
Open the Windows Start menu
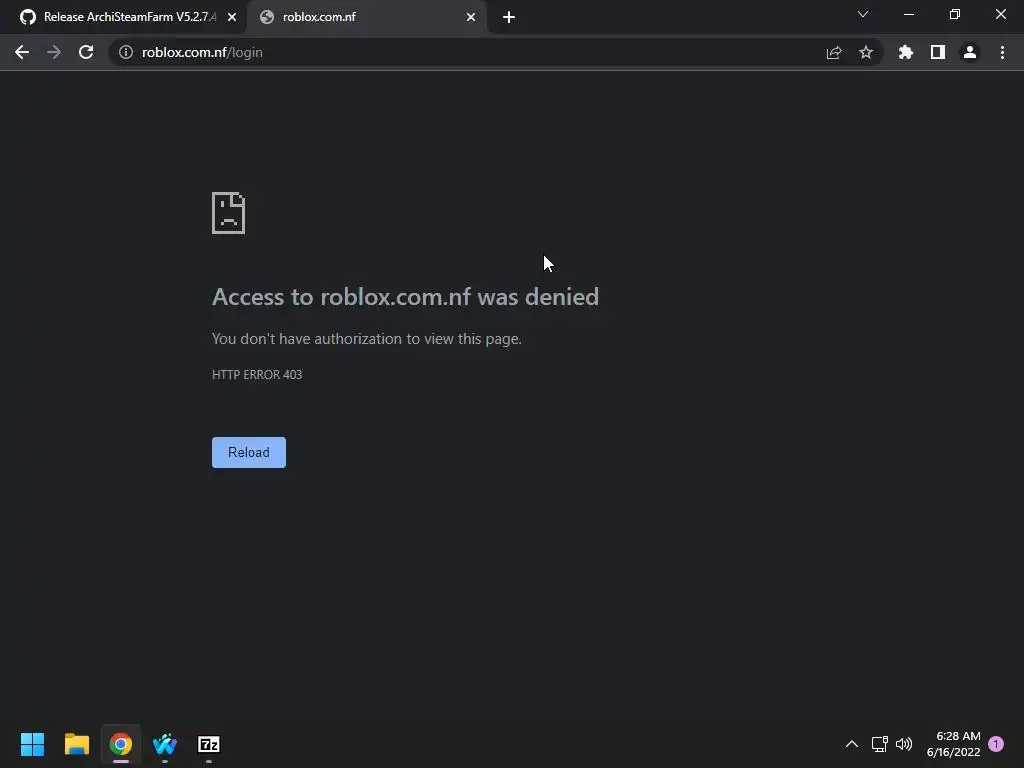click(x=33, y=744)
